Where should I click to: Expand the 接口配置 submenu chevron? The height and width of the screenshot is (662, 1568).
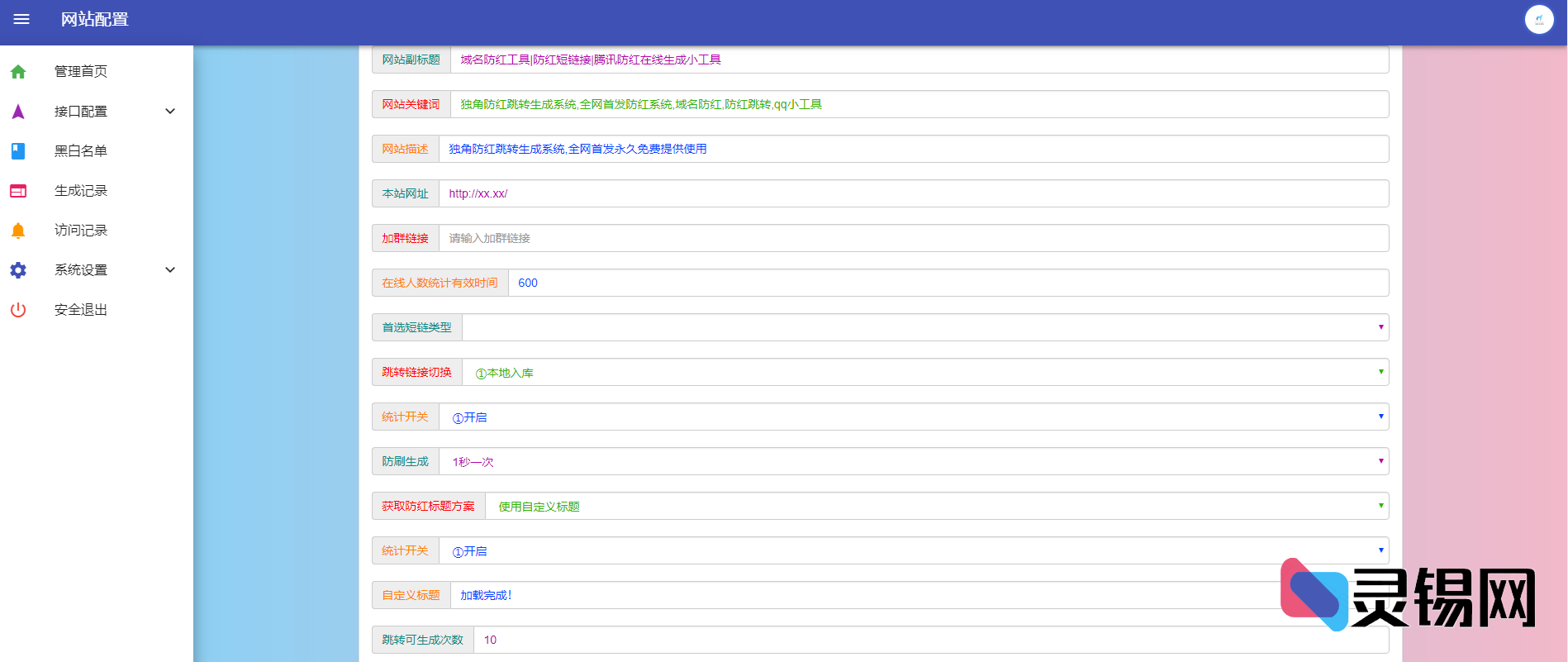(x=170, y=112)
